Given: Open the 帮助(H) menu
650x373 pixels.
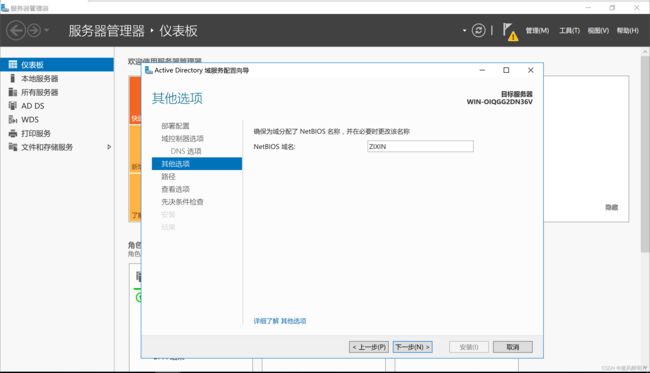Looking at the screenshot, I should [x=628, y=31].
